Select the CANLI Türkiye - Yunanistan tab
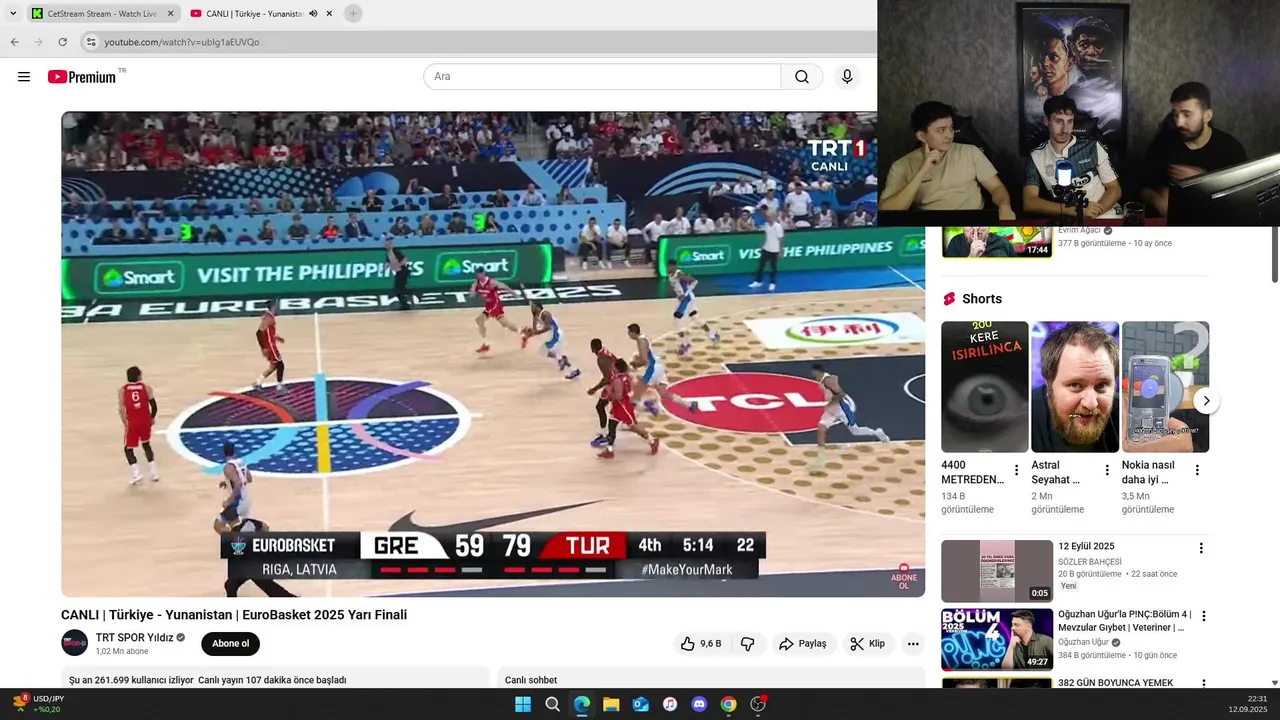 click(x=255, y=14)
